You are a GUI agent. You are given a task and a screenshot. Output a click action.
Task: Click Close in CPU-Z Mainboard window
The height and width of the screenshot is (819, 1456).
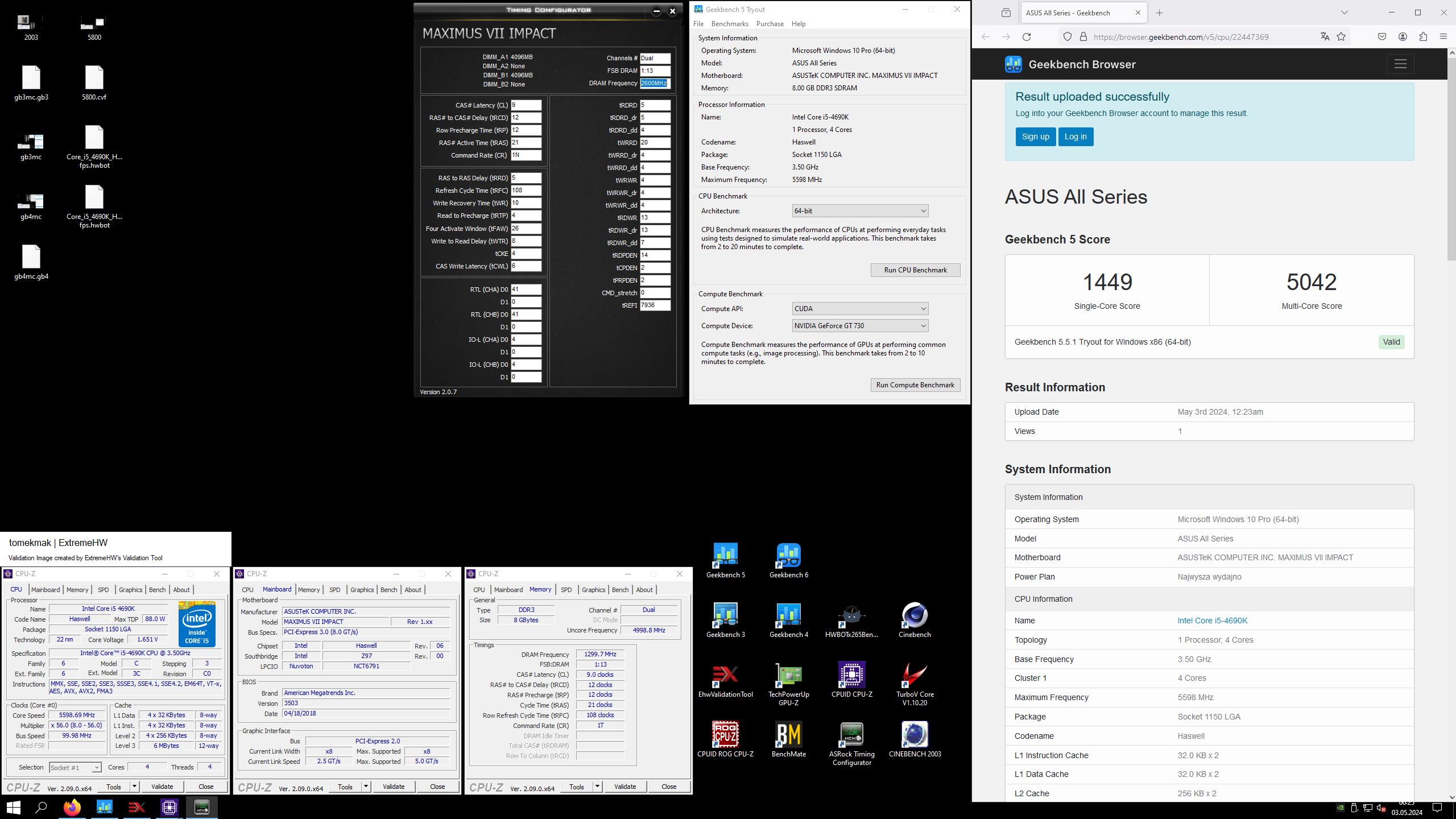(437, 787)
